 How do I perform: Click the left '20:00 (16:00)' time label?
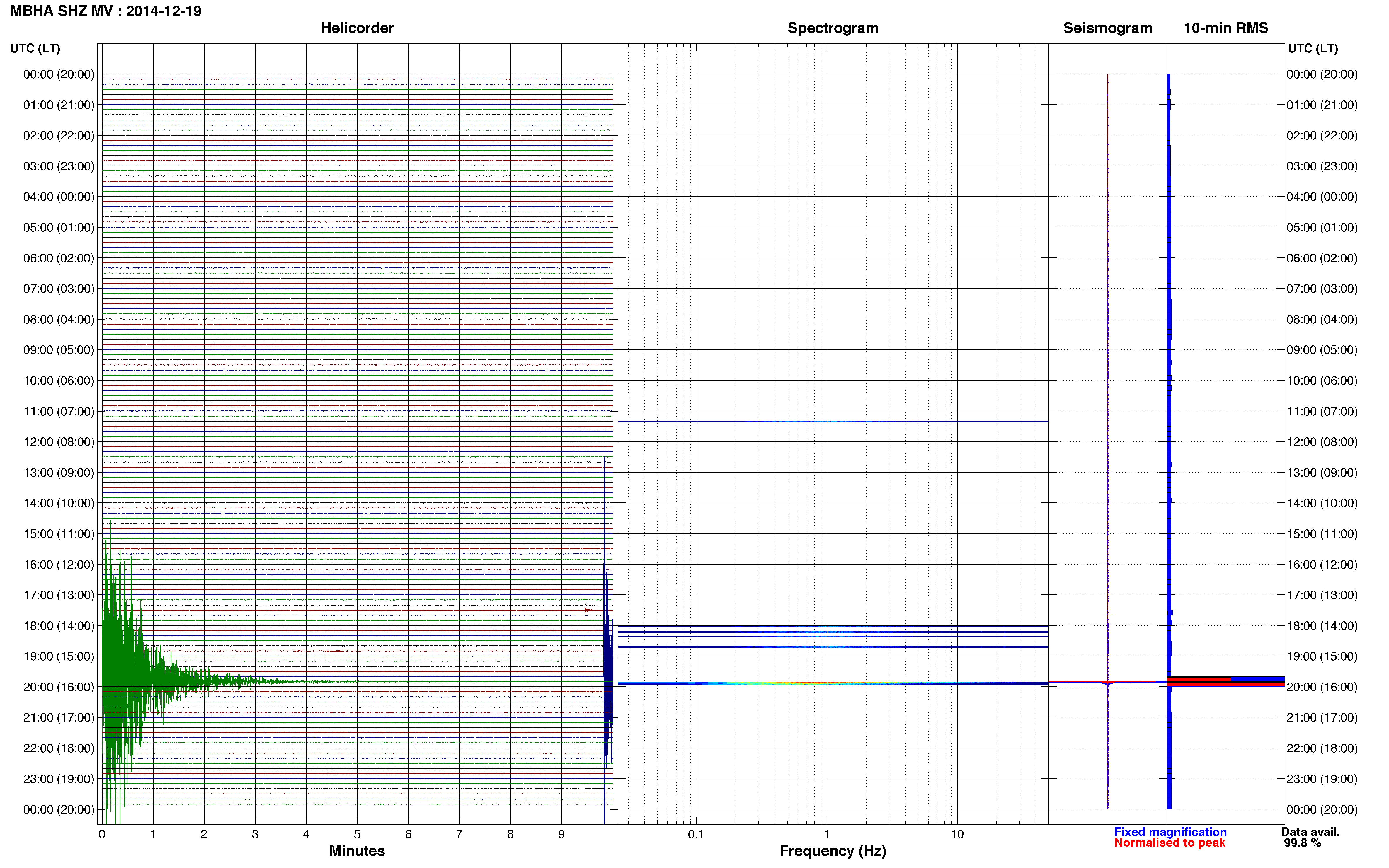tap(59, 687)
